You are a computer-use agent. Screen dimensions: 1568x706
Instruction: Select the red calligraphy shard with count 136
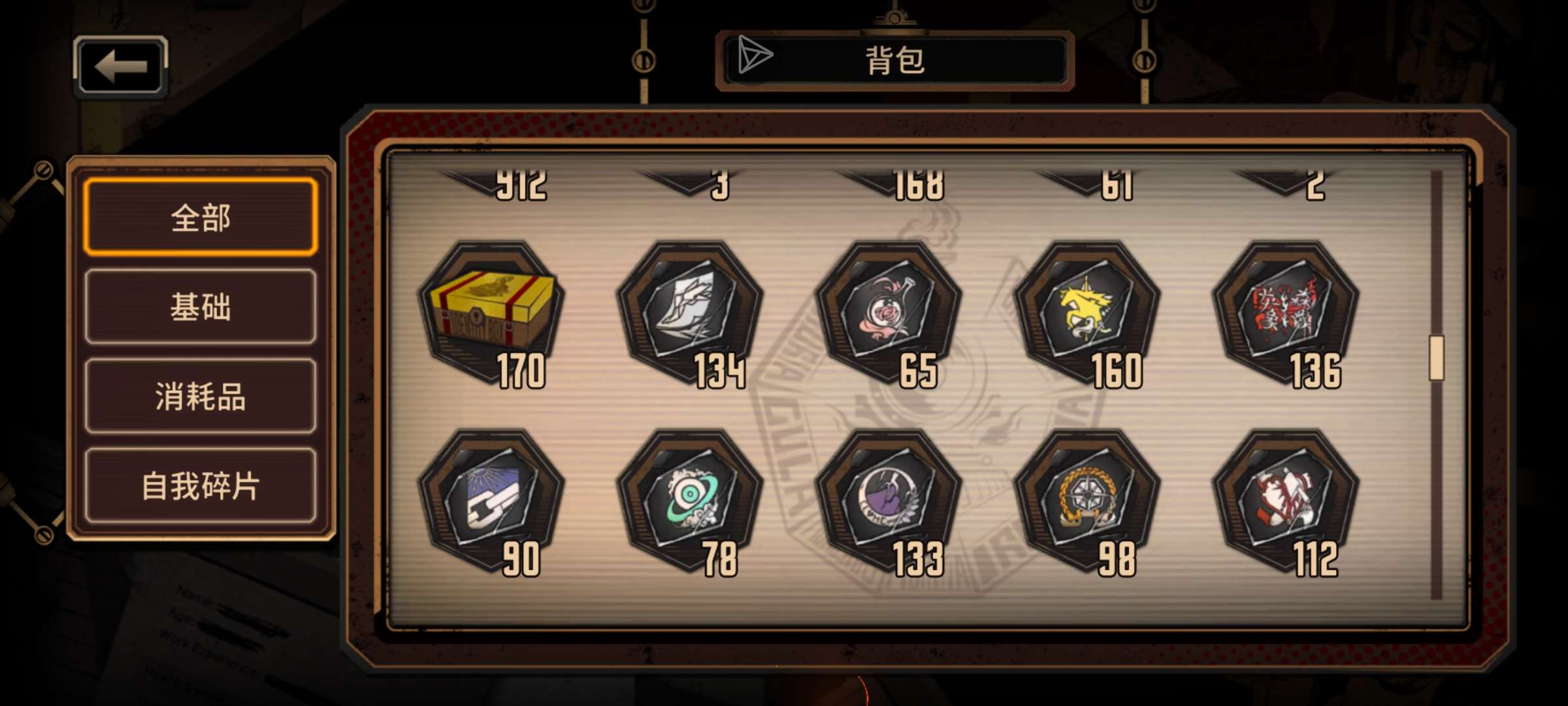[x=1286, y=312]
